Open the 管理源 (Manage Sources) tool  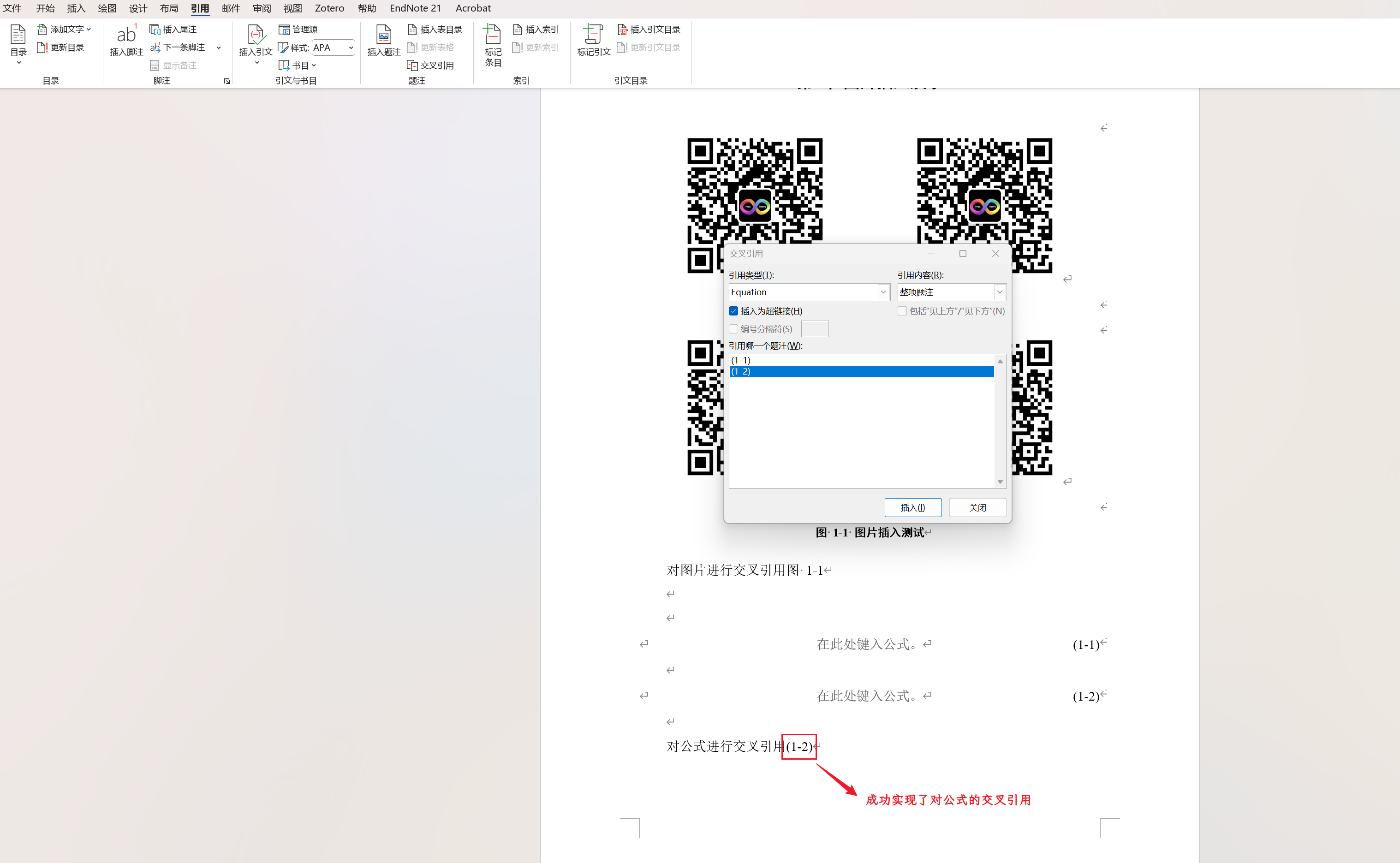click(x=298, y=29)
